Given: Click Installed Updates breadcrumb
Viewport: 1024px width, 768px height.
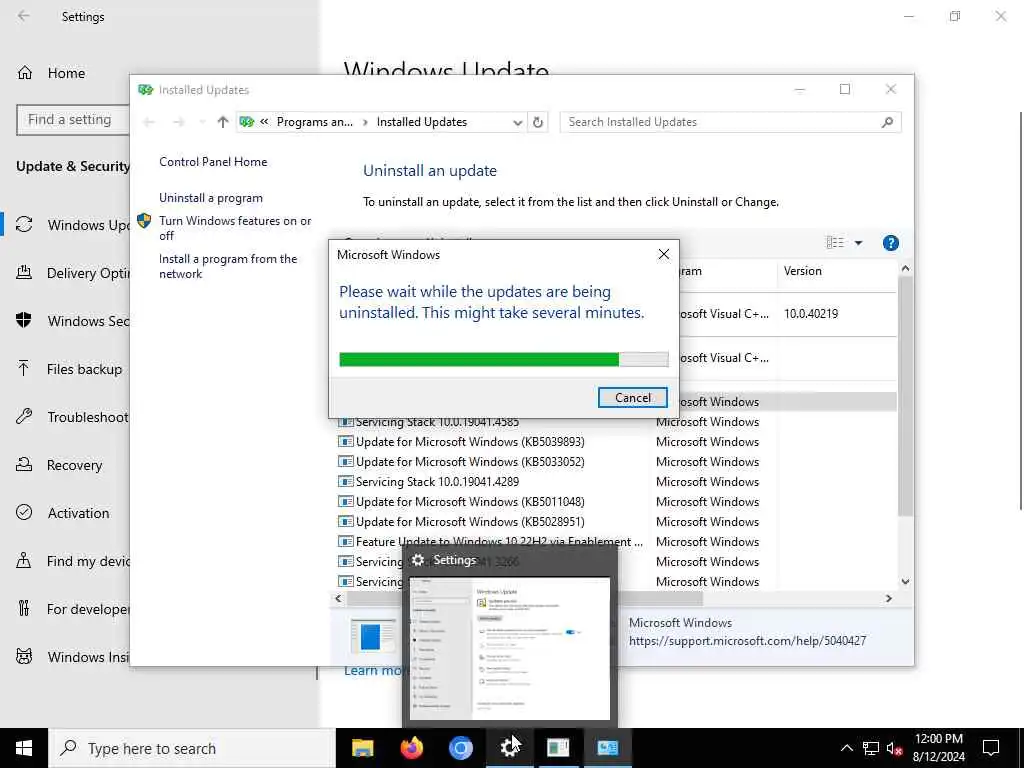Looking at the screenshot, I should tap(422, 122).
